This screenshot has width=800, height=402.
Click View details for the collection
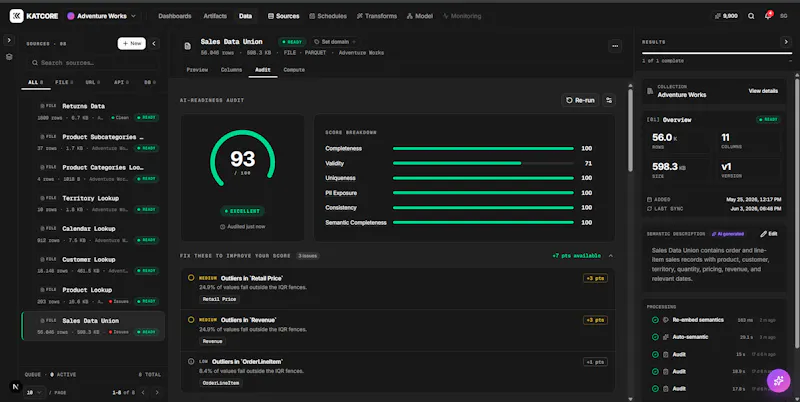[x=763, y=91]
